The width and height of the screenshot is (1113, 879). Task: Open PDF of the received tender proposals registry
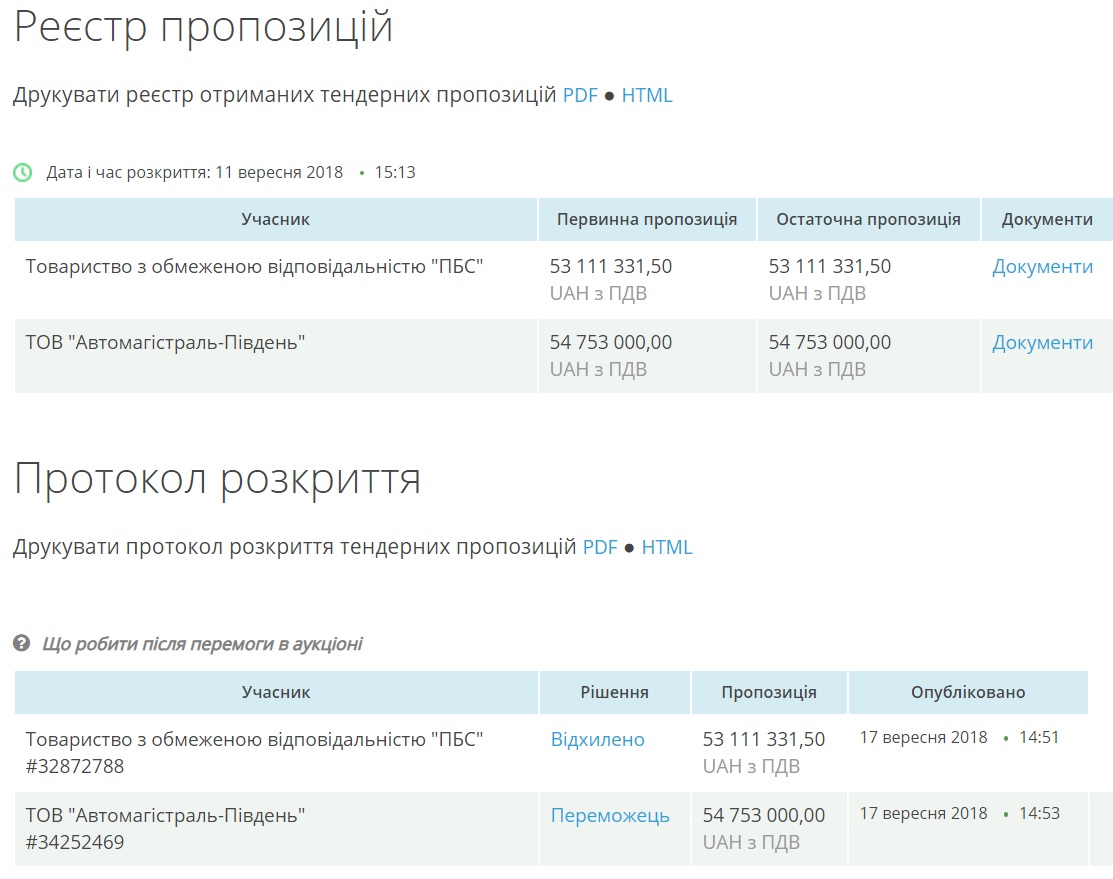pyautogui.click(x=580, y=96)
